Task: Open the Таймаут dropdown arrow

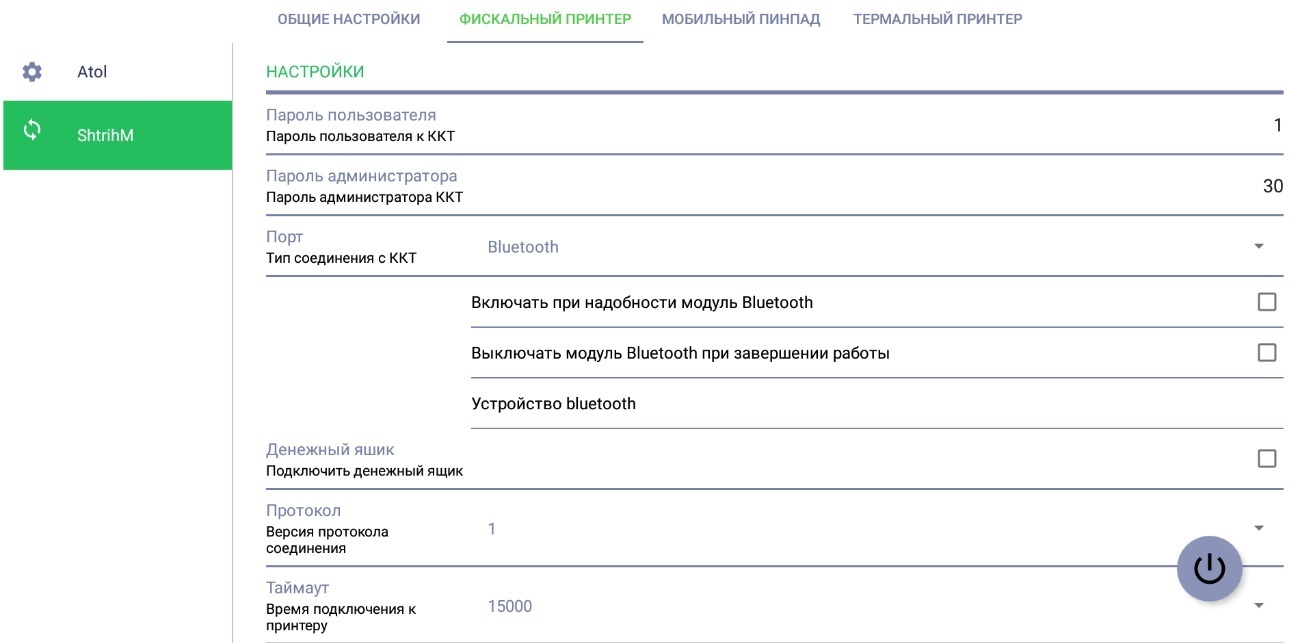Action: pyautogui.click(x=1258, y=606)
